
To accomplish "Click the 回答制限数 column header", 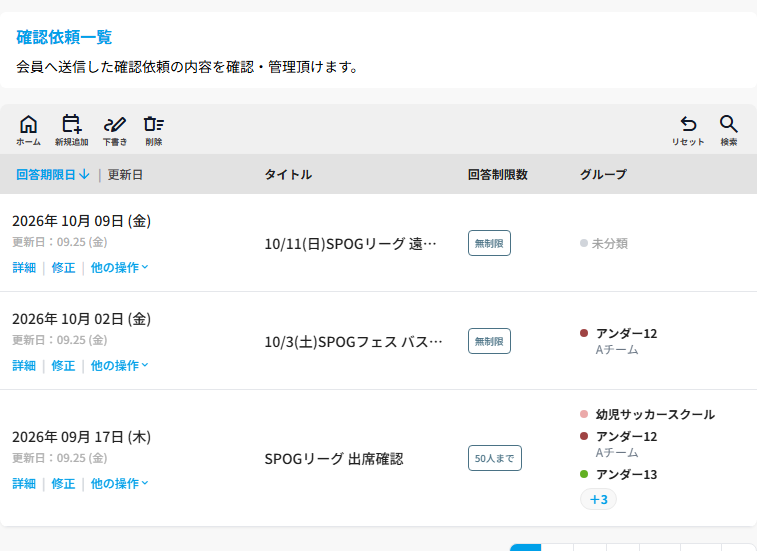I will 498,174.
